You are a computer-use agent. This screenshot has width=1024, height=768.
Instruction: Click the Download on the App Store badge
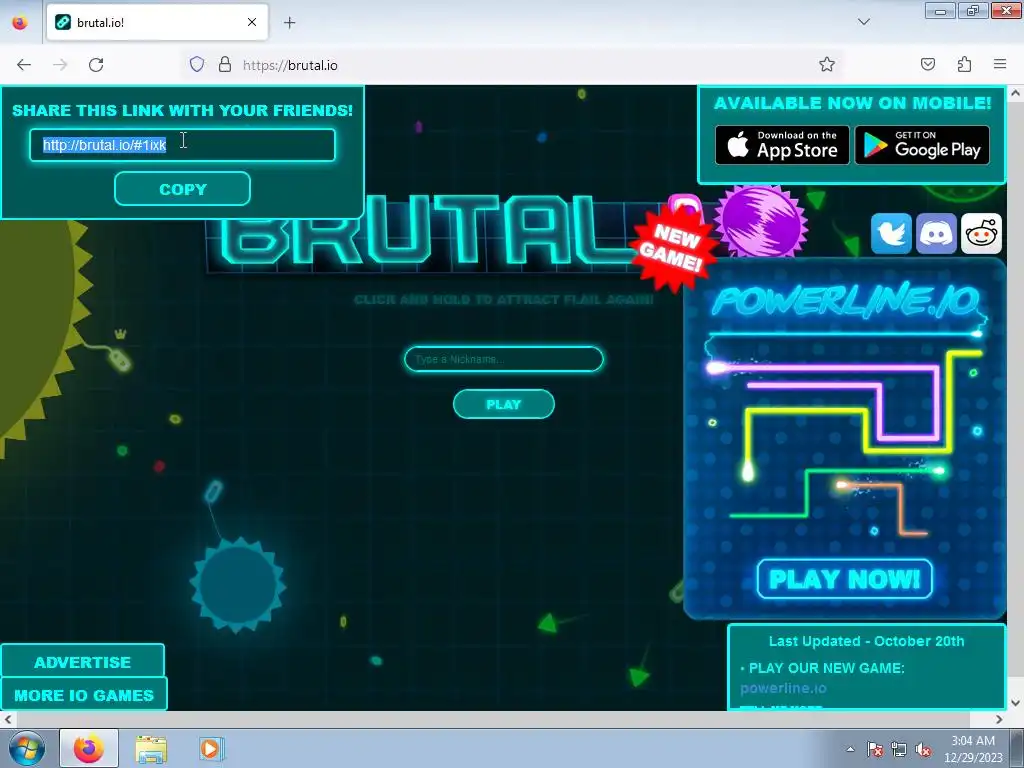[x=782, y=145]
